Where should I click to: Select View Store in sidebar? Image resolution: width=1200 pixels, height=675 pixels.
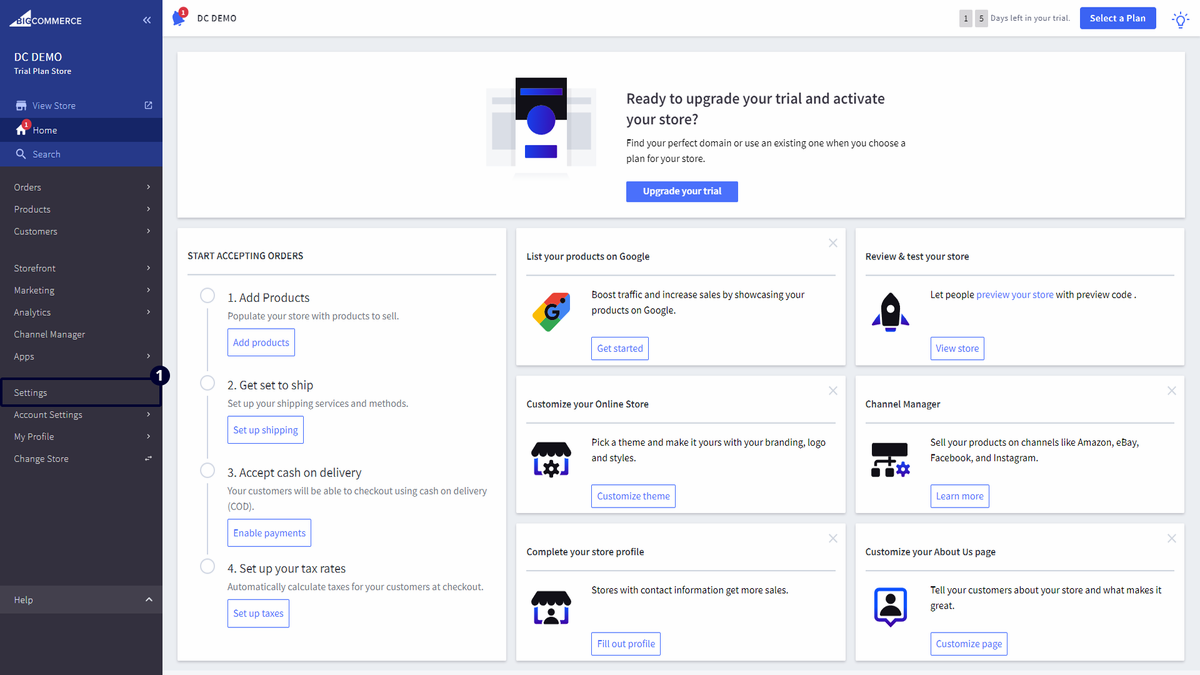point(81,105)
